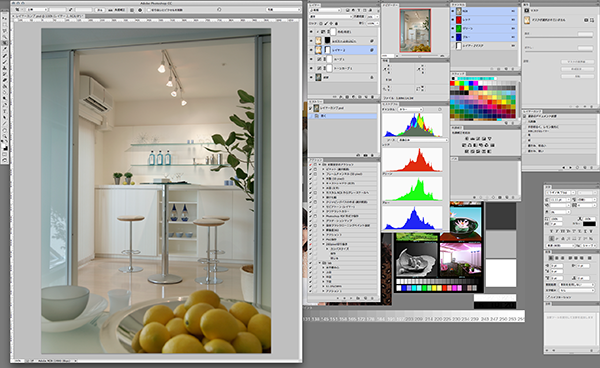Click the Swatches panel tab

pyautogui.click(x=458, y=73)
